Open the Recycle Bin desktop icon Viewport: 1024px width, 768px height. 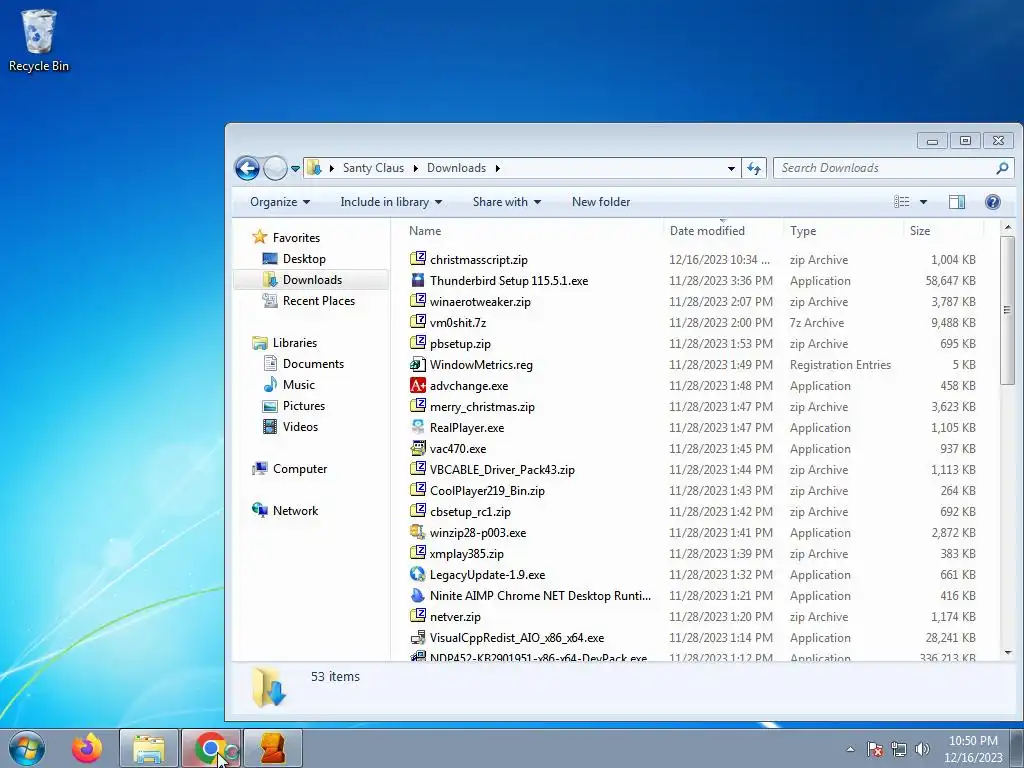pos(39,40)
